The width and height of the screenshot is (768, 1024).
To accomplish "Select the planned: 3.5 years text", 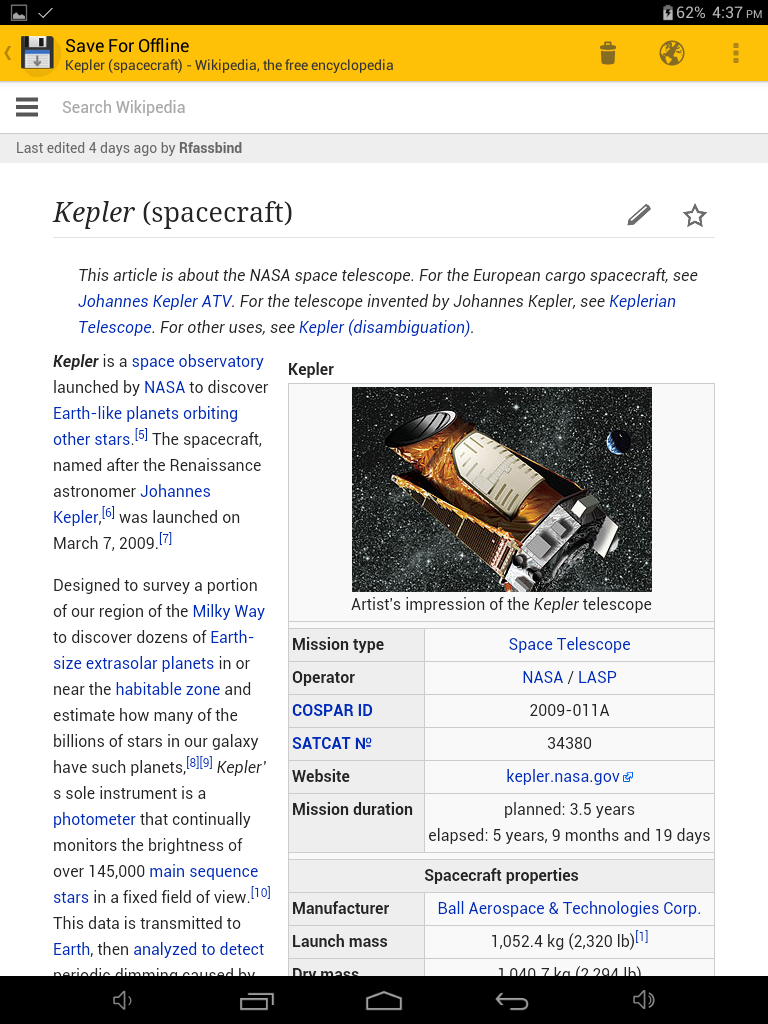I will pyautogui.click(x=569, y=810).
